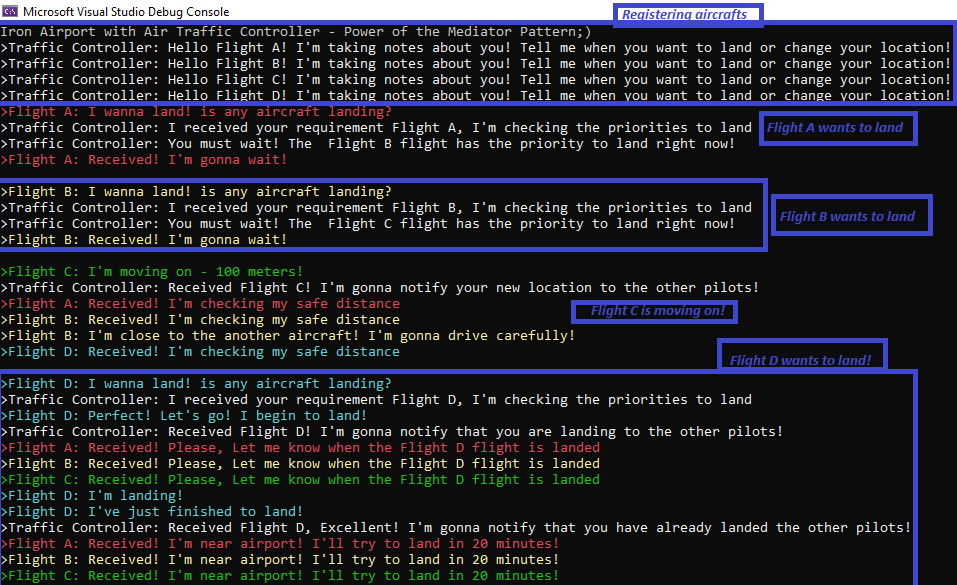Click cyan line 'Flight D: I've just finished to land!'
Image resolution: width=957 pixels, height=585 pixels.
pyautogui.click(x=152, y=512)
